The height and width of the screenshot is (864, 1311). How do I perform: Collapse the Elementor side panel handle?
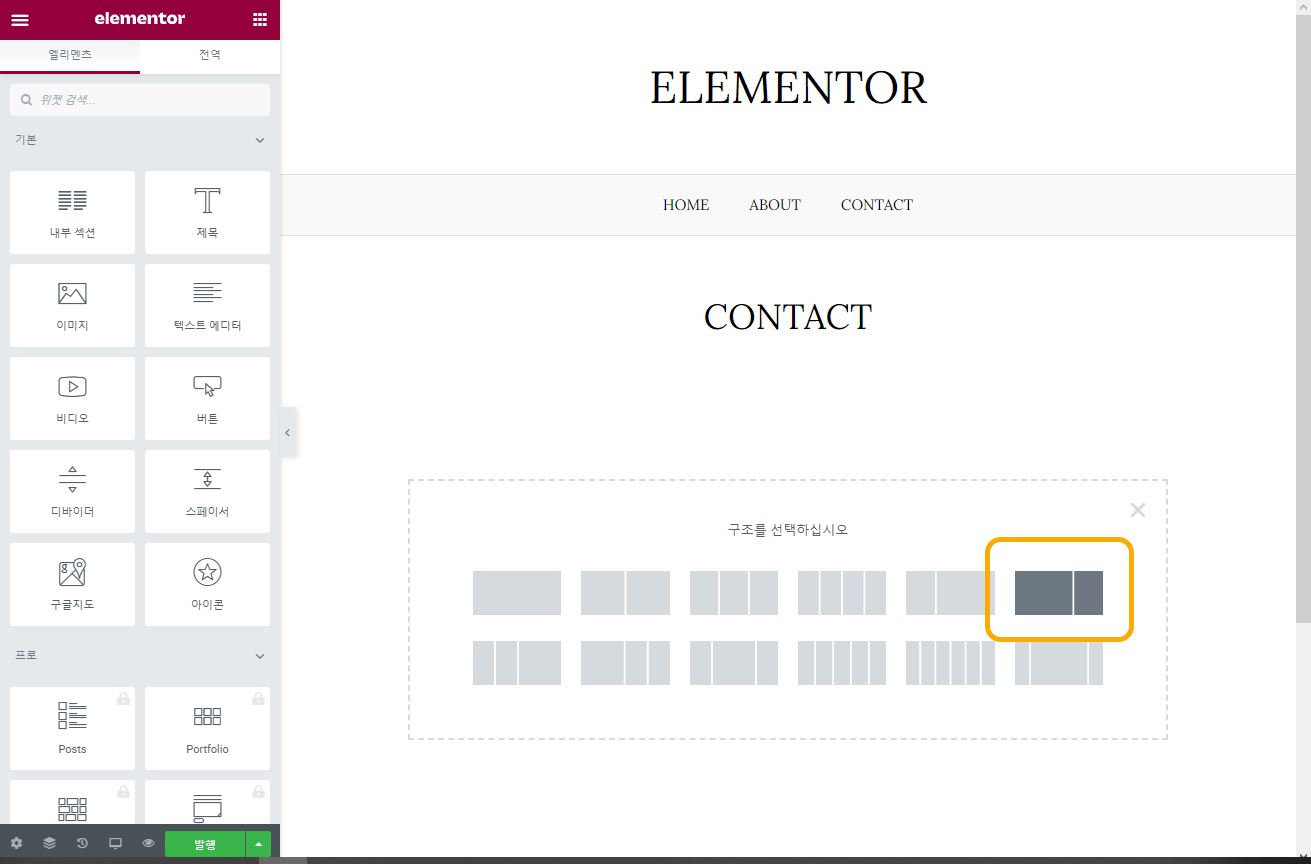tap(288, 432)
